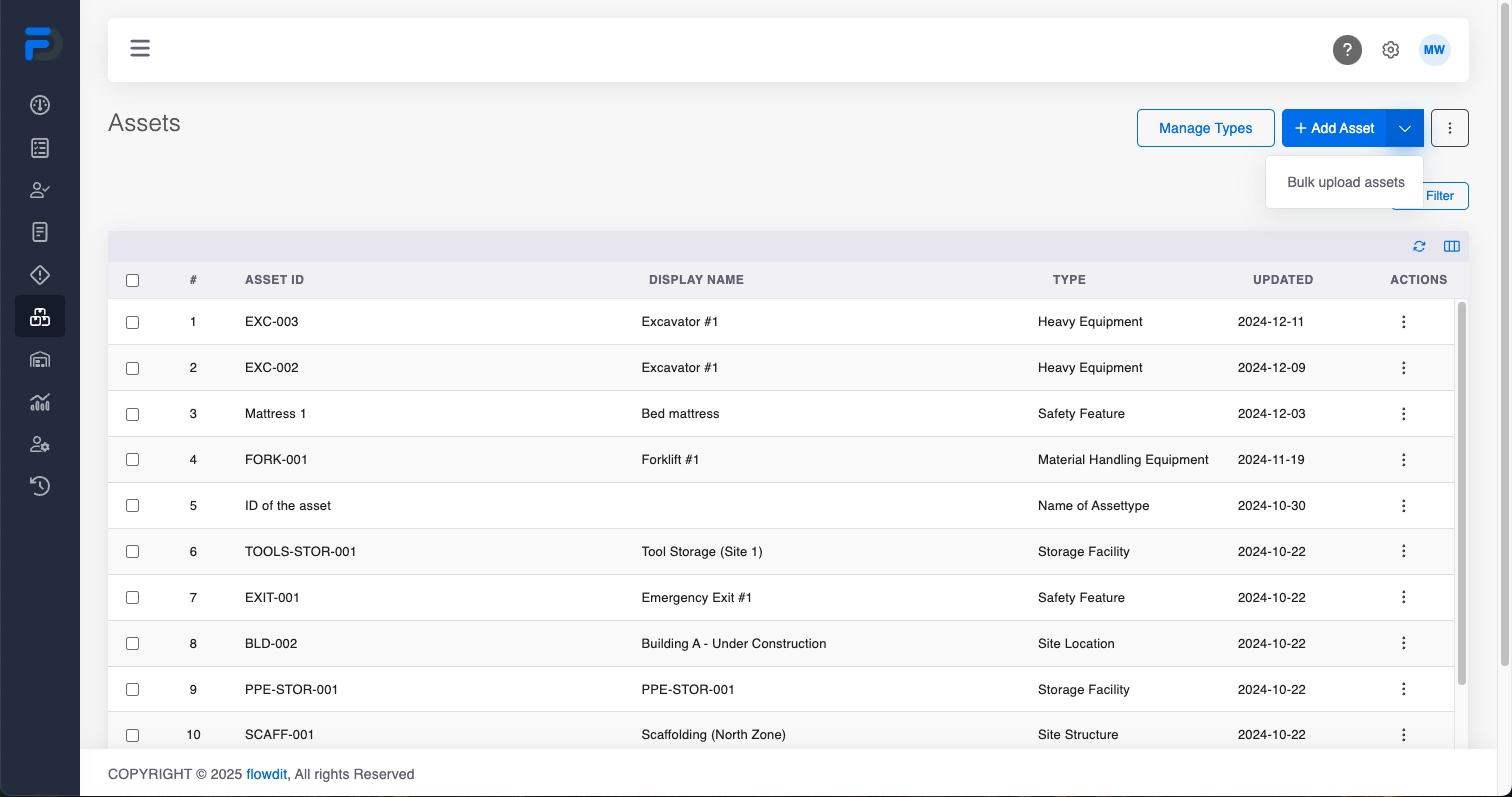Open the history clock icon in sidebar
Image resolution: width=1512 pixels, height=797 pixels.
(x=40, y=486)
